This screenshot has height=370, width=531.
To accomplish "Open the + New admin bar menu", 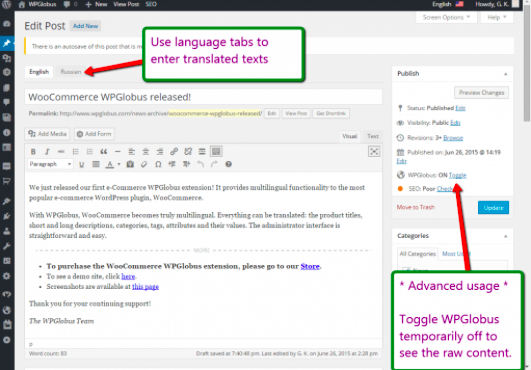I will point(96,4).
